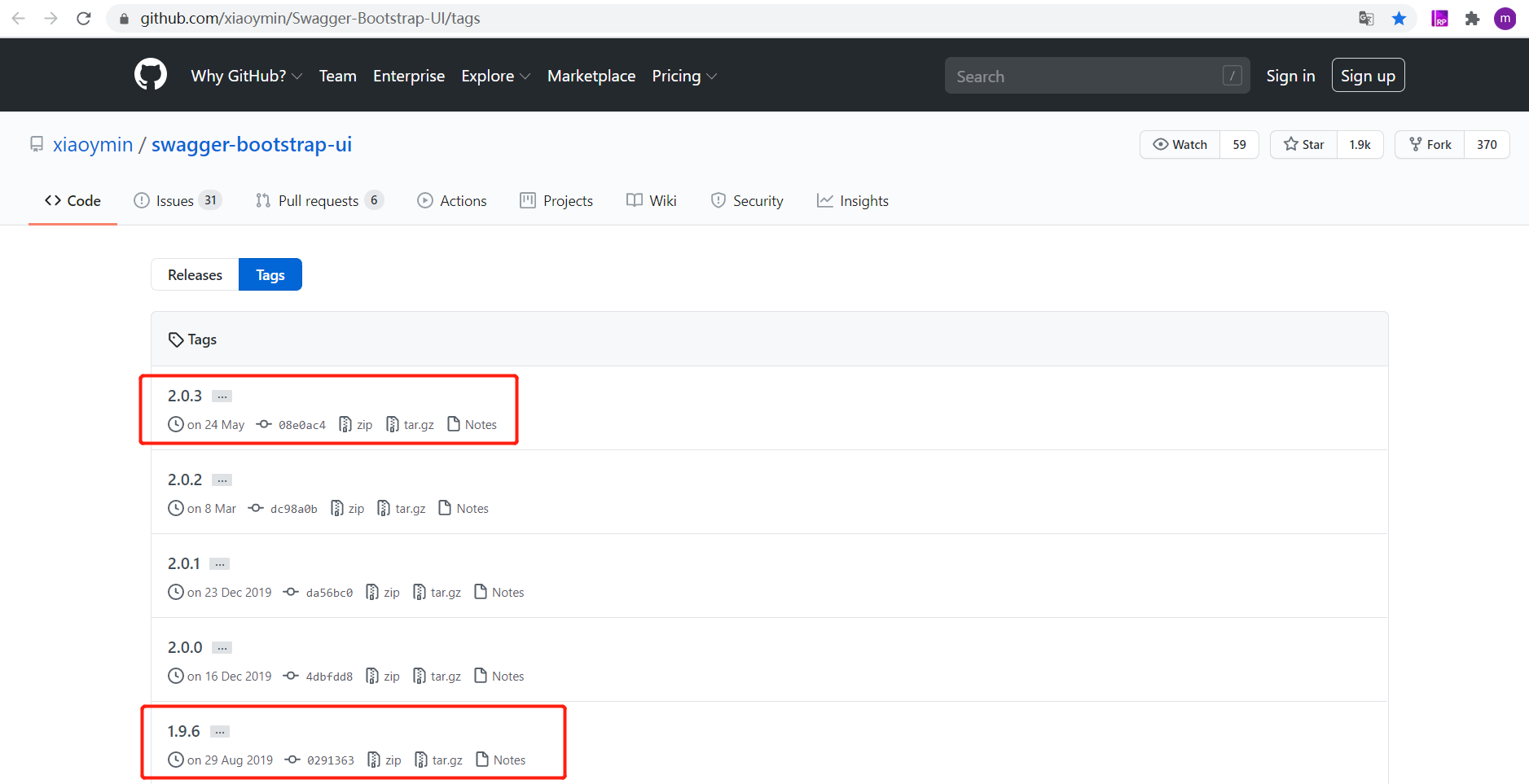Expand the ellipsis next to tag 1.9.6
Screen dimensions: 1529x784
tap(220, 732)
